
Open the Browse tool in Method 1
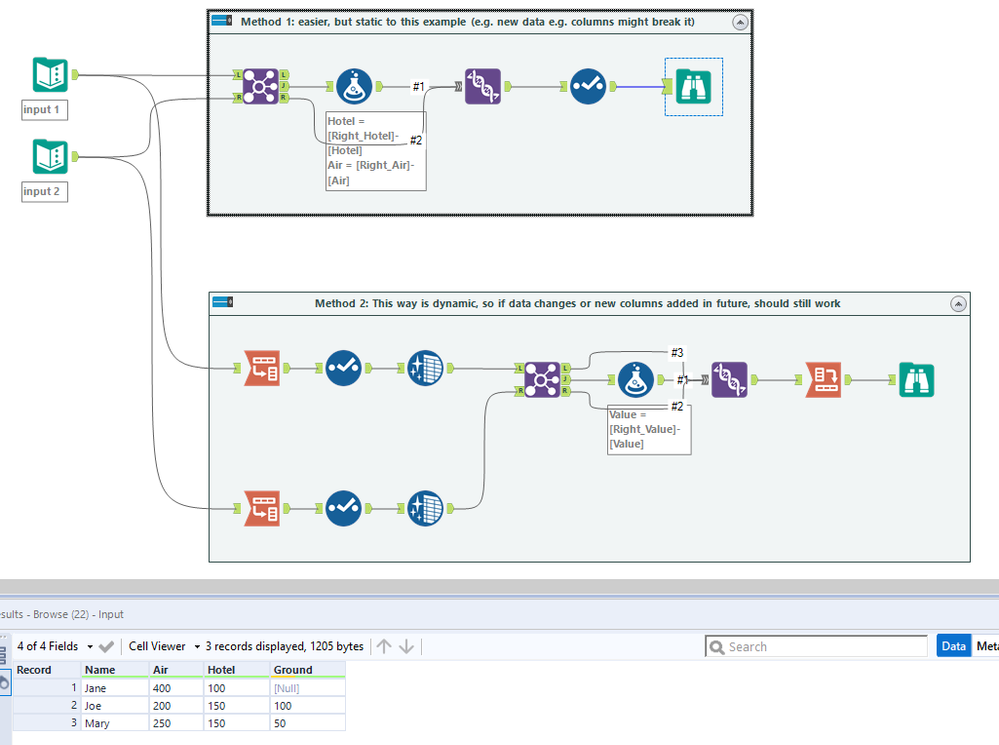pos(693,86)
